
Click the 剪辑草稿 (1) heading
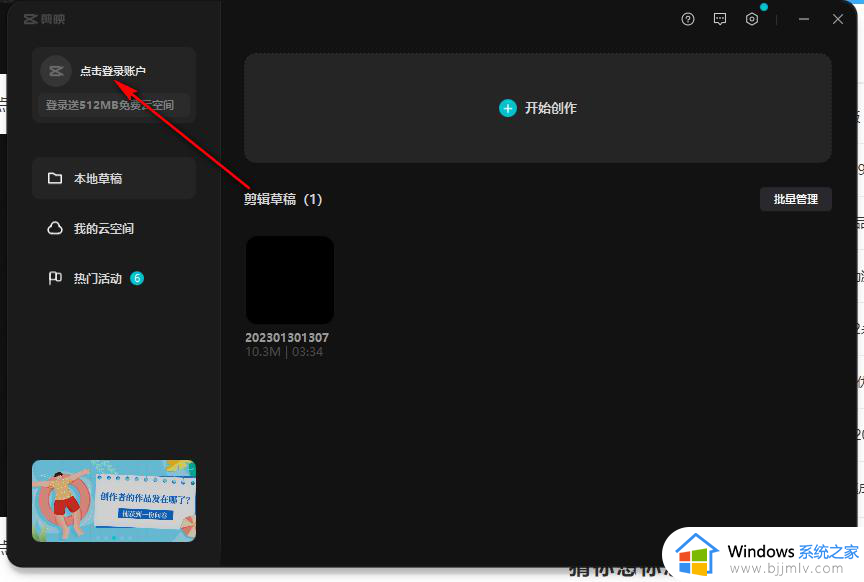(283, 199)
